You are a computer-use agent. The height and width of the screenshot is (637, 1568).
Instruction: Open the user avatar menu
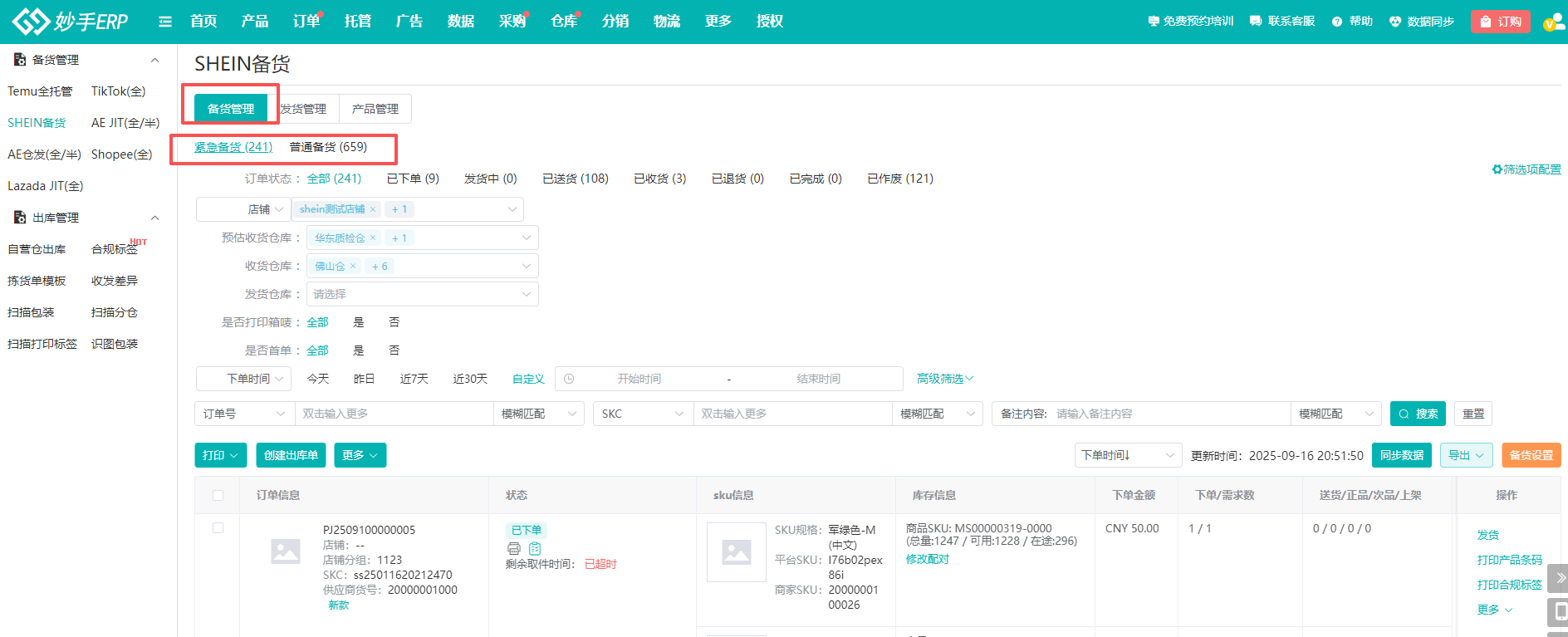[1555, 22]
